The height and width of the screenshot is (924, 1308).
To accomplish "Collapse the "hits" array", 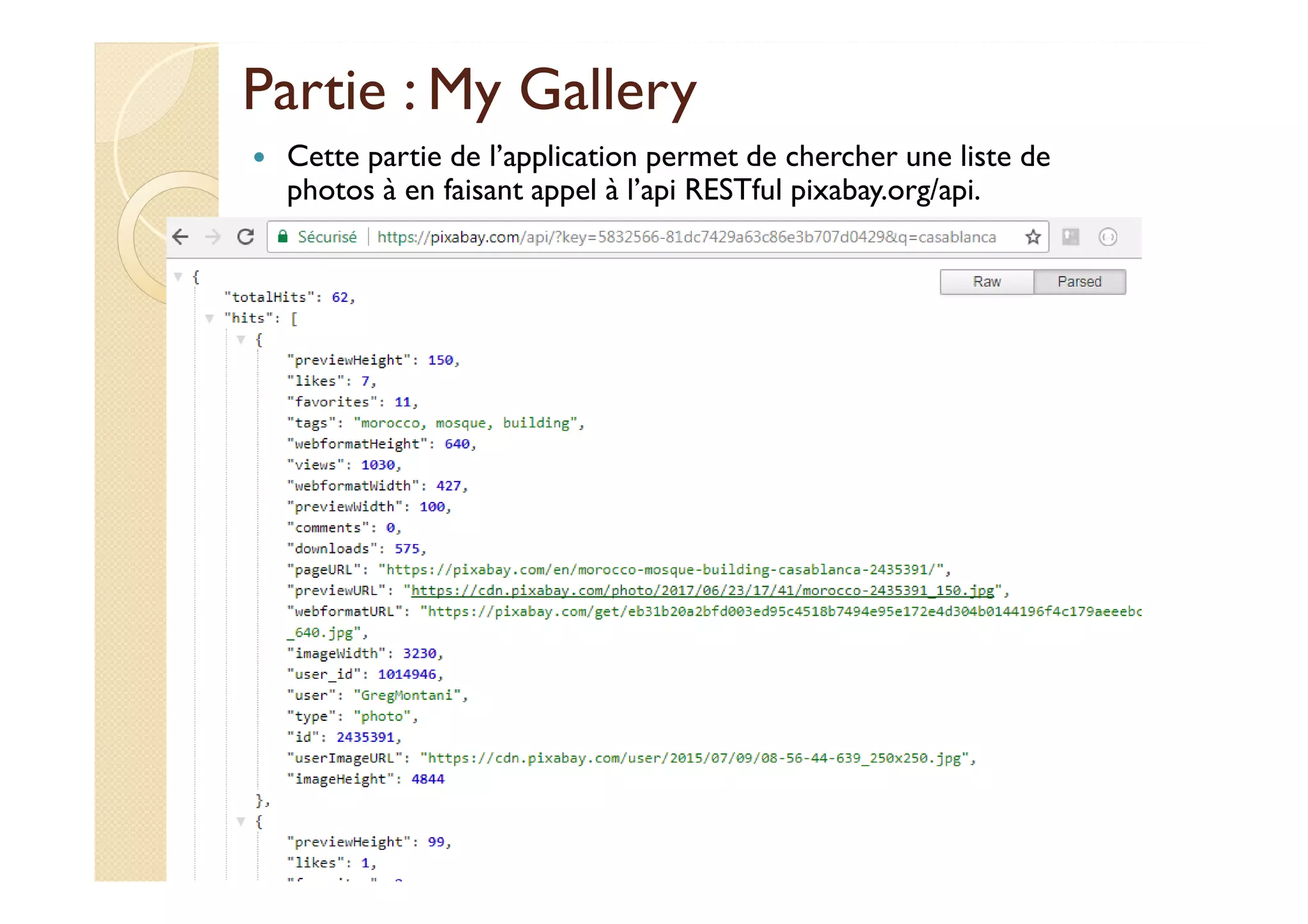I will coord(209,318).
